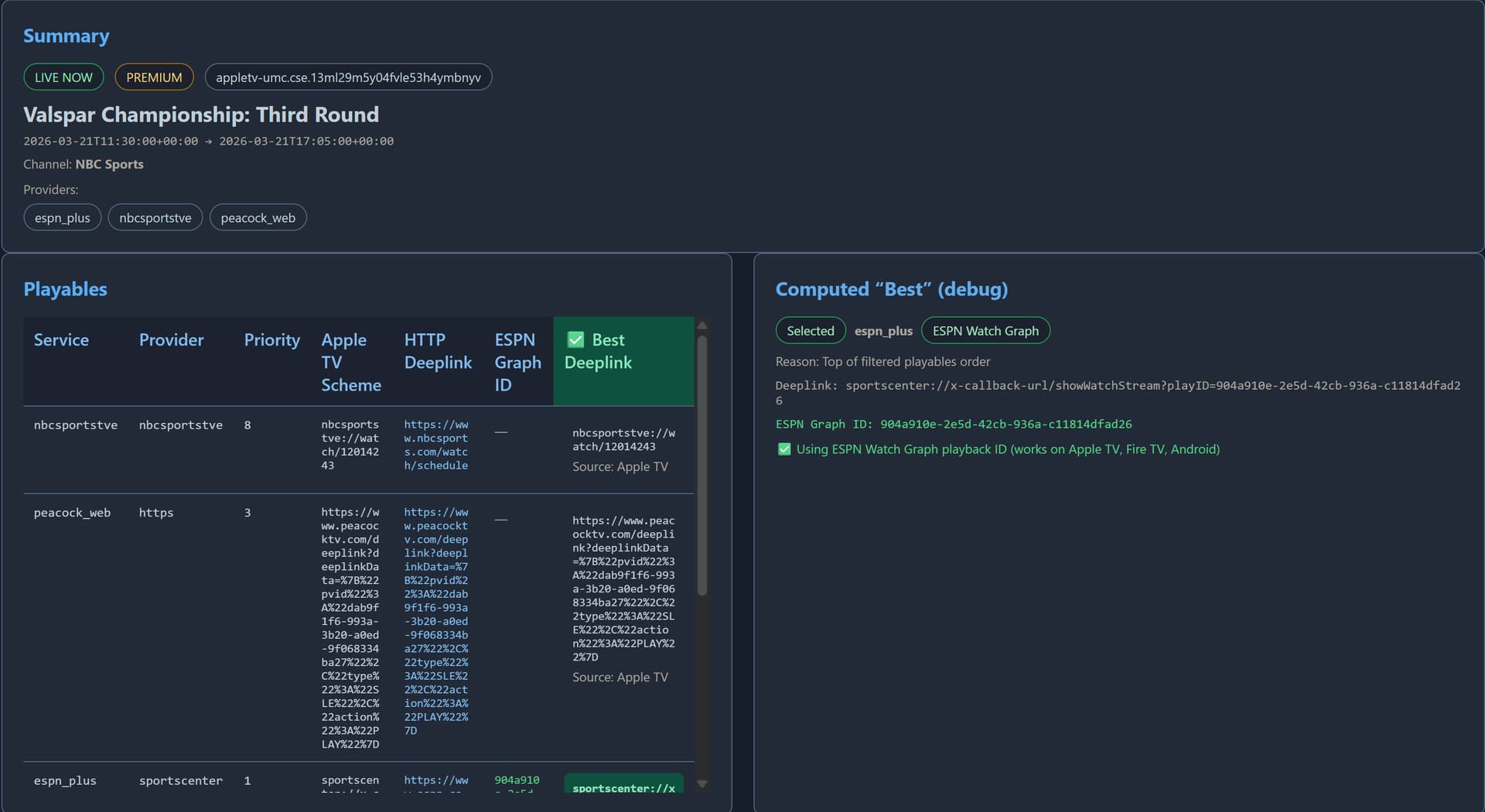The image size is (1485, 812).
Task: Click the Priority column header
Action: coord(272,339)
